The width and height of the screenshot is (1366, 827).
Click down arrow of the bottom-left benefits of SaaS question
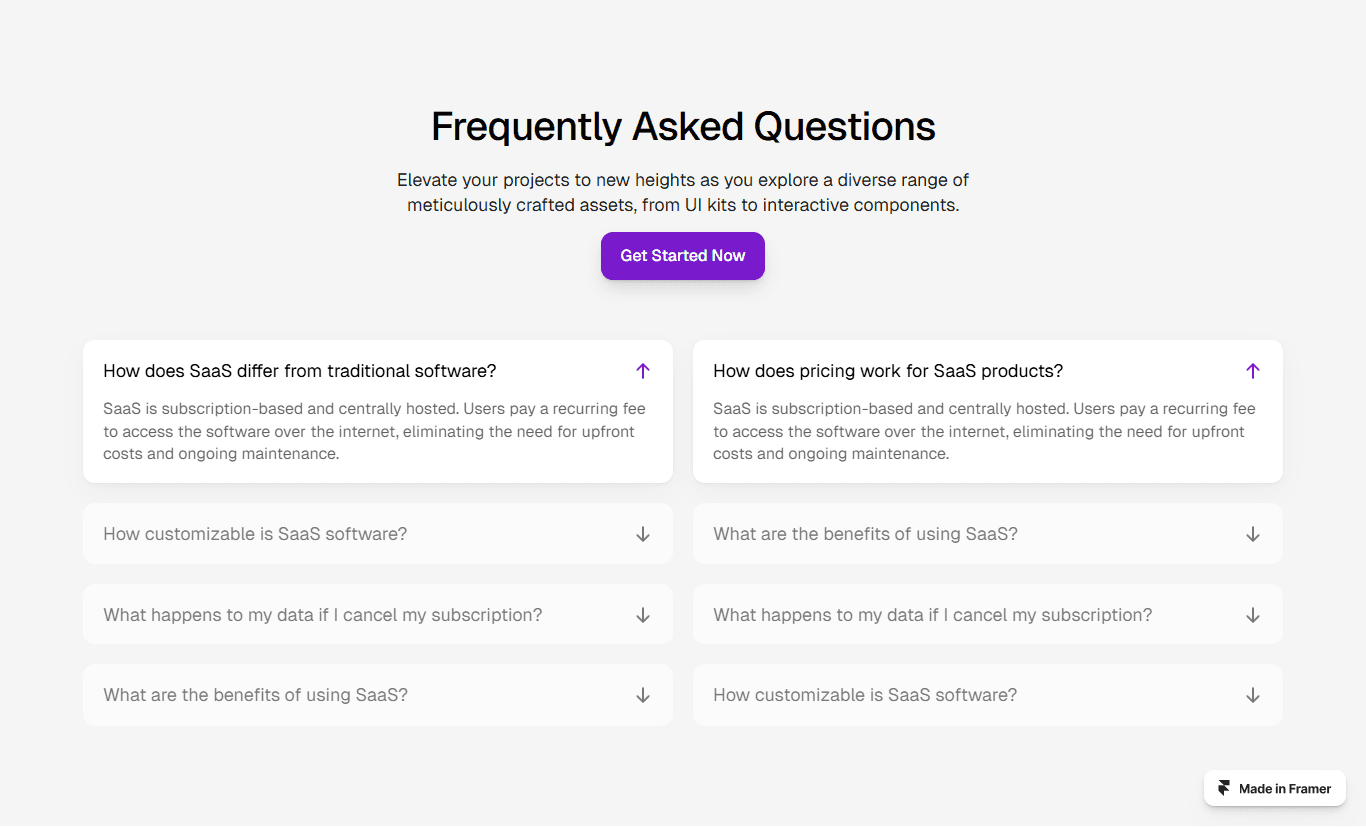pyautogui.click(x=643, y=695)
